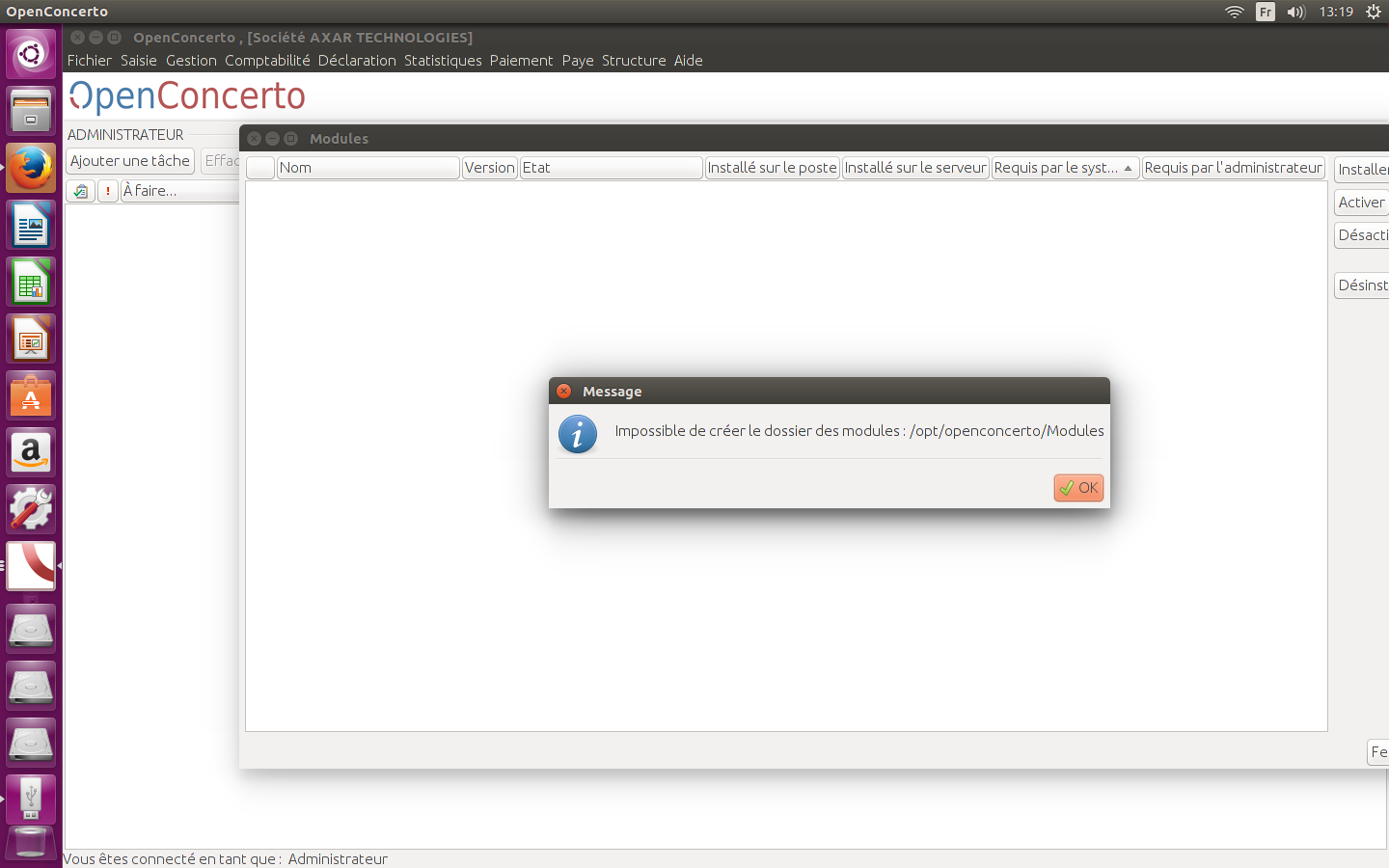This screenshot has width=1389, height=868.
Task: Open USB drive icon in launcher
Action: [x=31, y=800]
